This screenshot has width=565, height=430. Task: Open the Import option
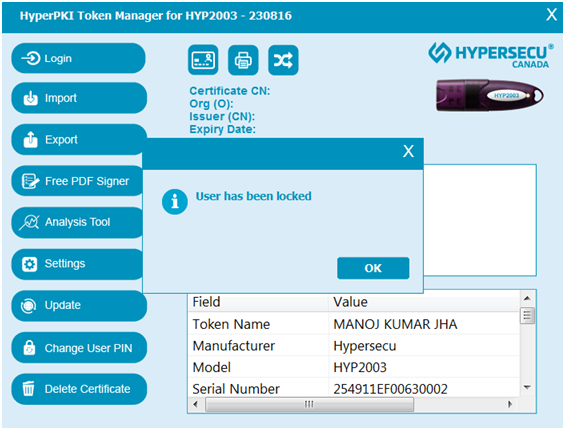pos(79,98)
